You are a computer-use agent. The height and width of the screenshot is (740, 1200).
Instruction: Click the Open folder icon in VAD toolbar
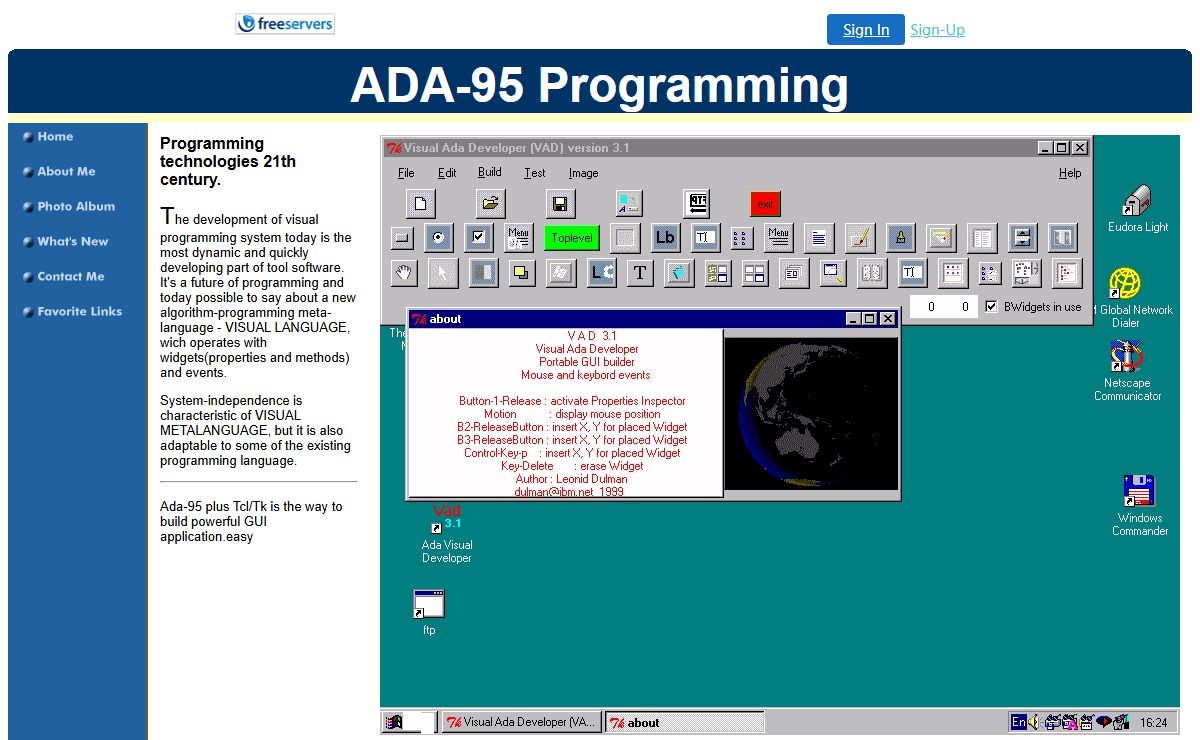[490, 204]
